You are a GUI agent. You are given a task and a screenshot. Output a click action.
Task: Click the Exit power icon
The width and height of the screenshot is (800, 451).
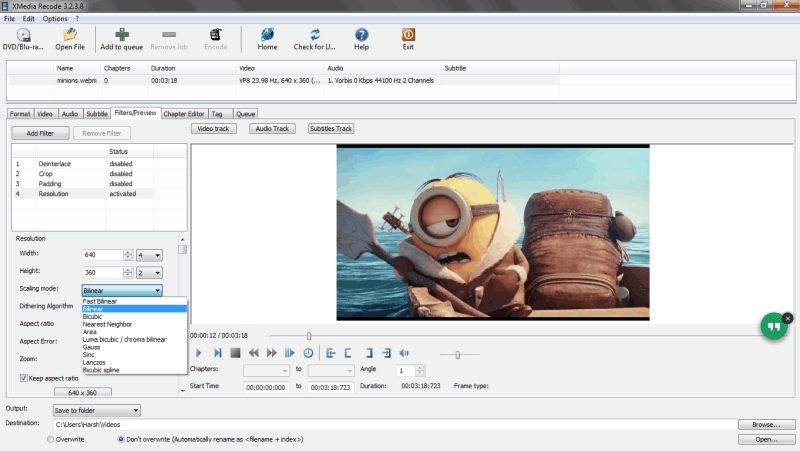pos(408,35)
